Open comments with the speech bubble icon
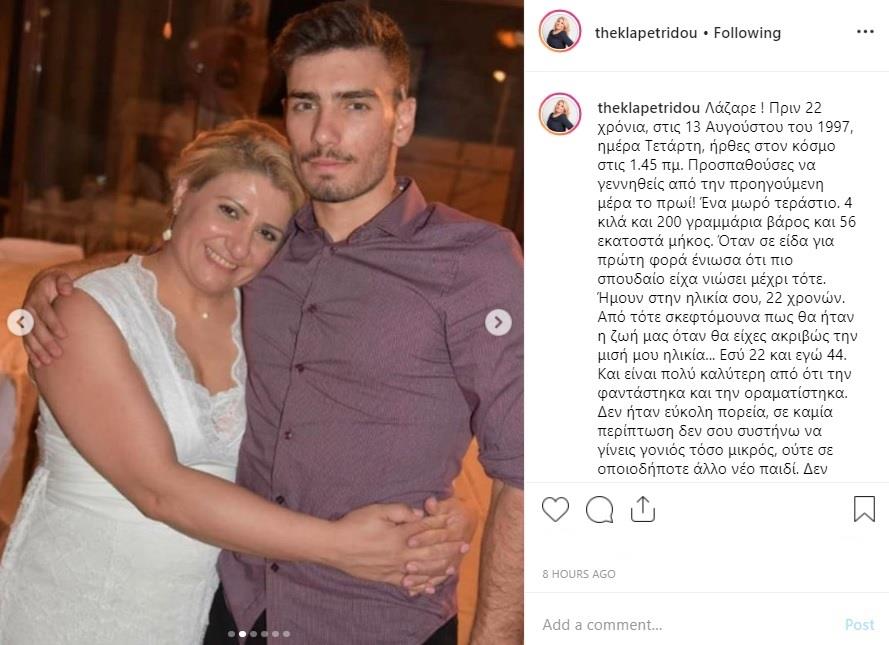The height and width of the screenshot is (645, 889). point(599,509)
